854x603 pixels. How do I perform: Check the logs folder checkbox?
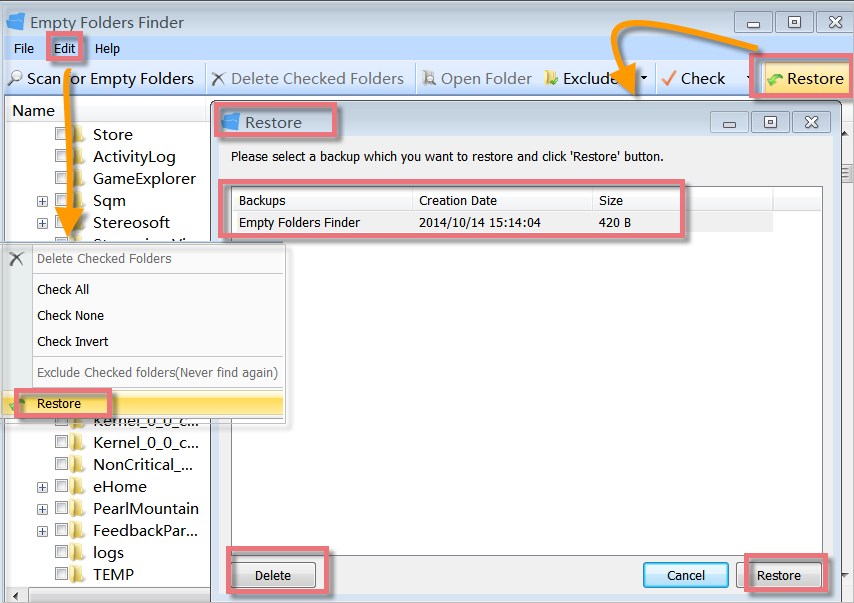(x=61, y=553)
